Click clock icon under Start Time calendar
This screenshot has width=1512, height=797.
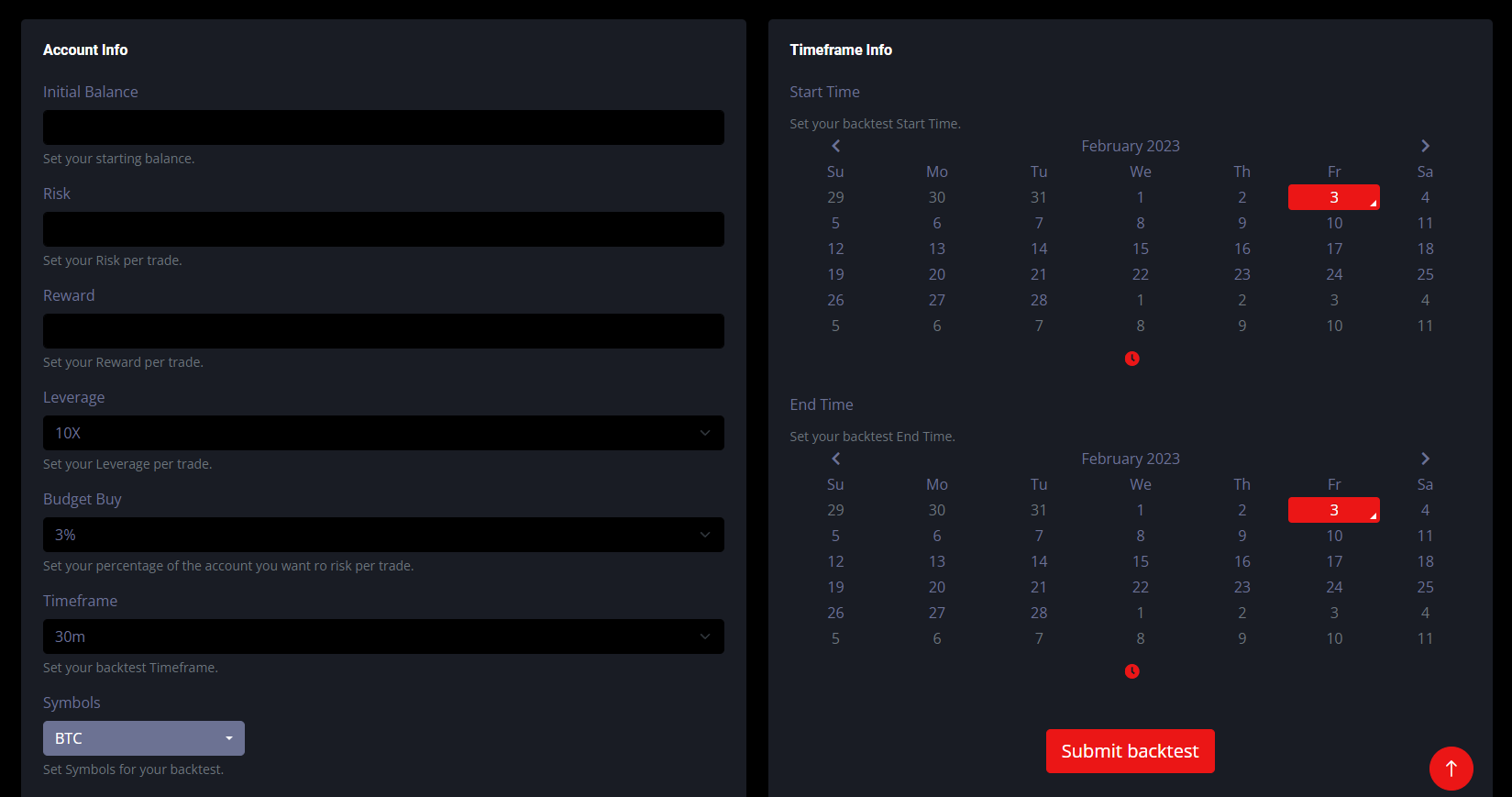point(1131,359)
